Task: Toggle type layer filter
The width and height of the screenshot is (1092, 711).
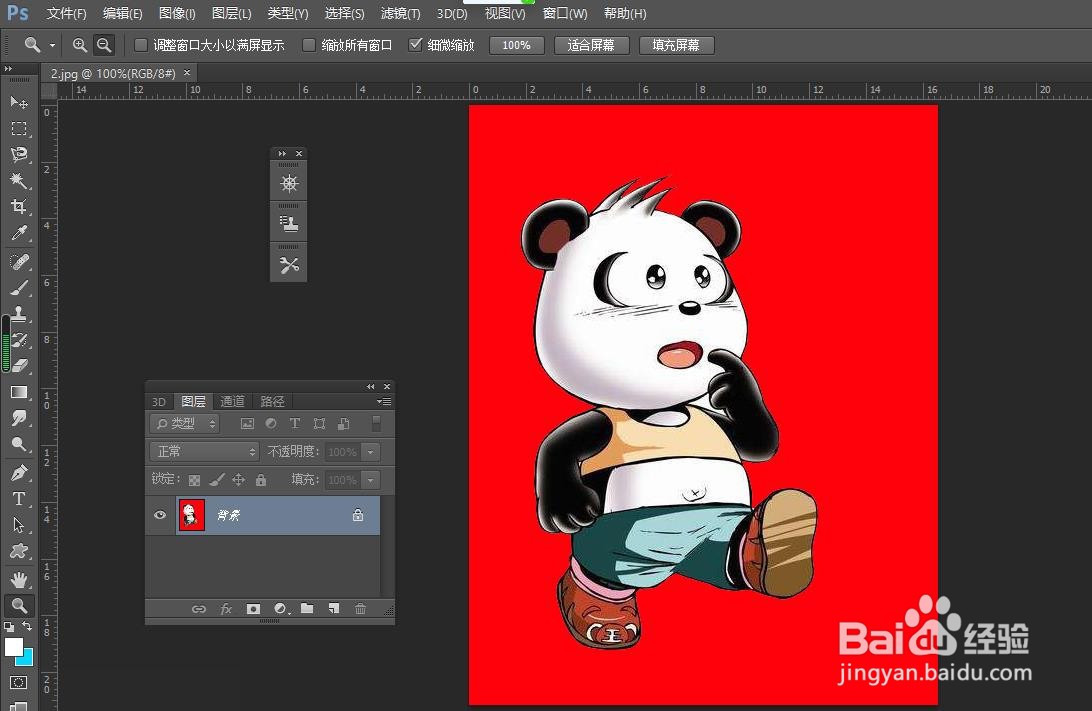Action: [x=295, y=423]
